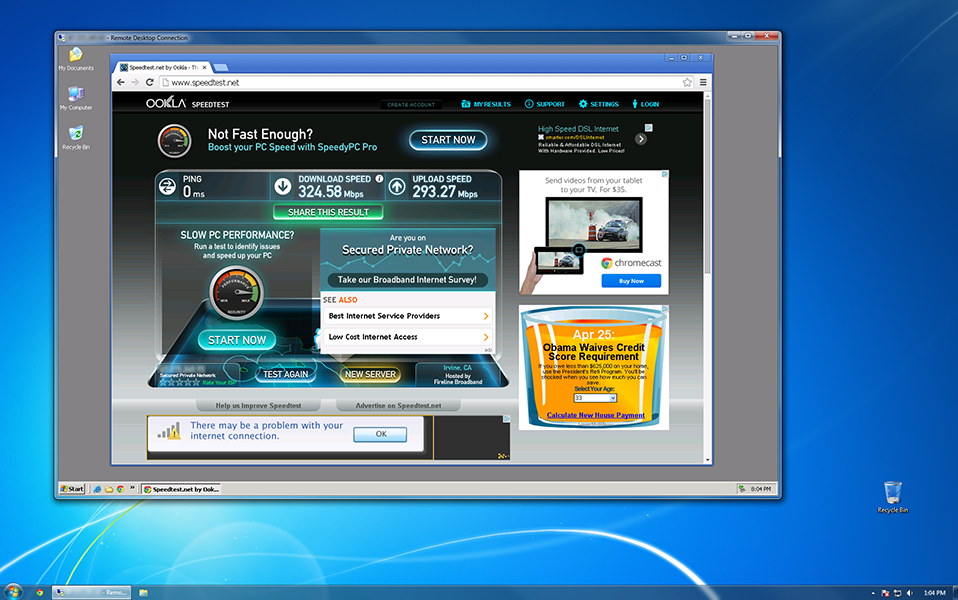The height and width of the screenshot is (600, 958).
Task: Click the ping arrows icon
Action: coord(167,186)
